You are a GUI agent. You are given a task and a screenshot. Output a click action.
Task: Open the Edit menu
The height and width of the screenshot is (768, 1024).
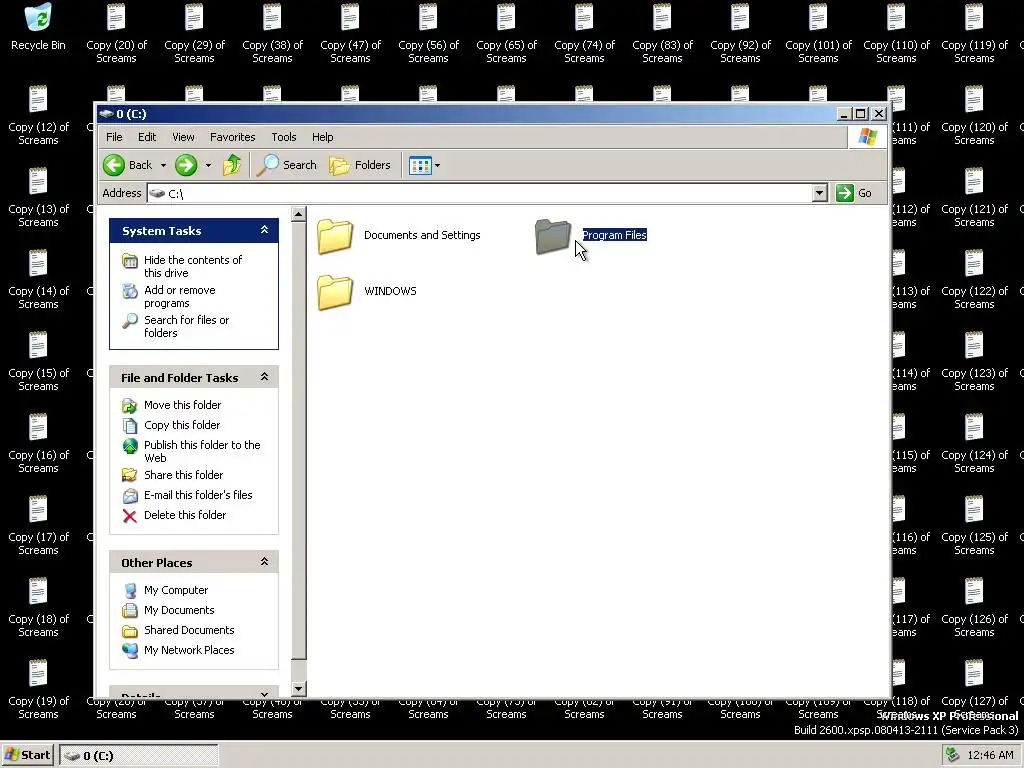click(147, 137)
